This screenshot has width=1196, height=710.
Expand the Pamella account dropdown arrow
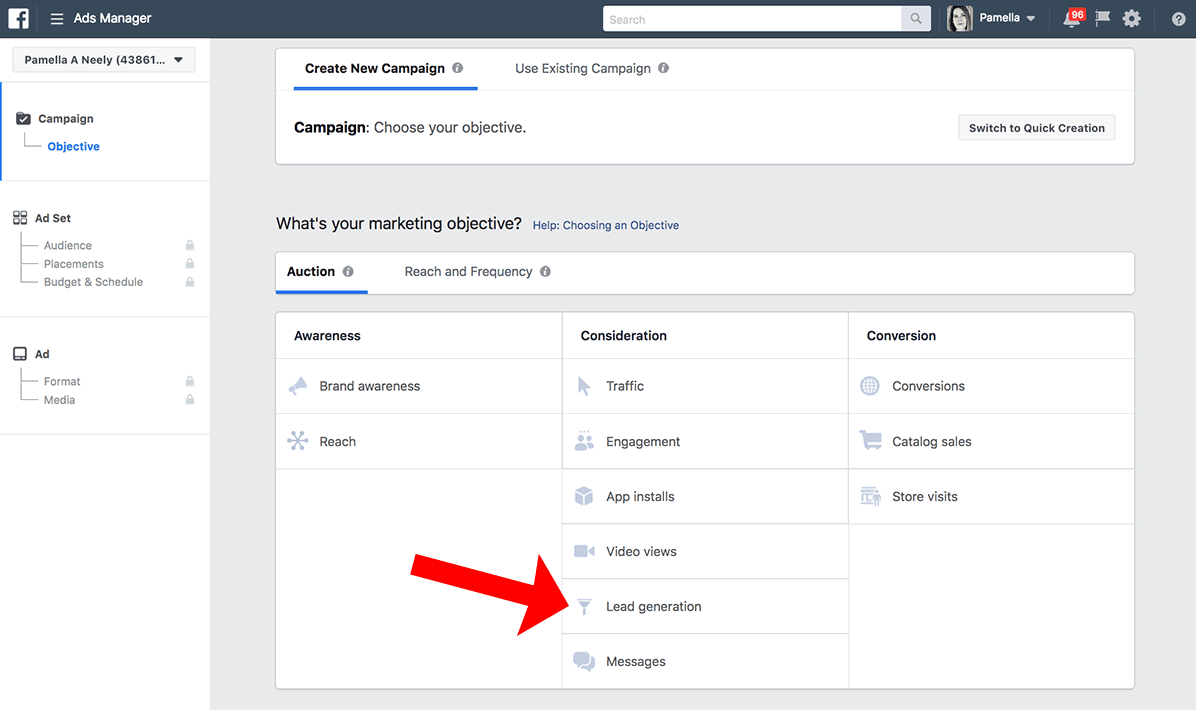1030,18
